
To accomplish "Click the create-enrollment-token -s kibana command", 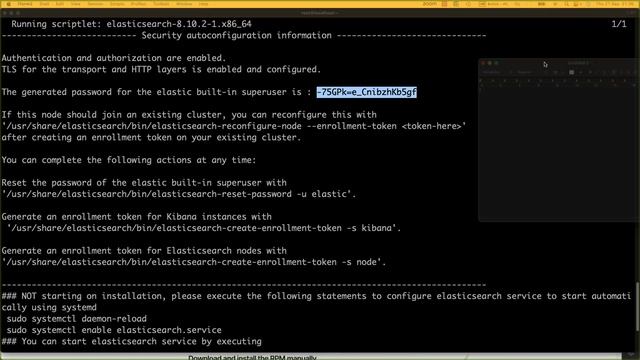I will [x=204, y=228].
